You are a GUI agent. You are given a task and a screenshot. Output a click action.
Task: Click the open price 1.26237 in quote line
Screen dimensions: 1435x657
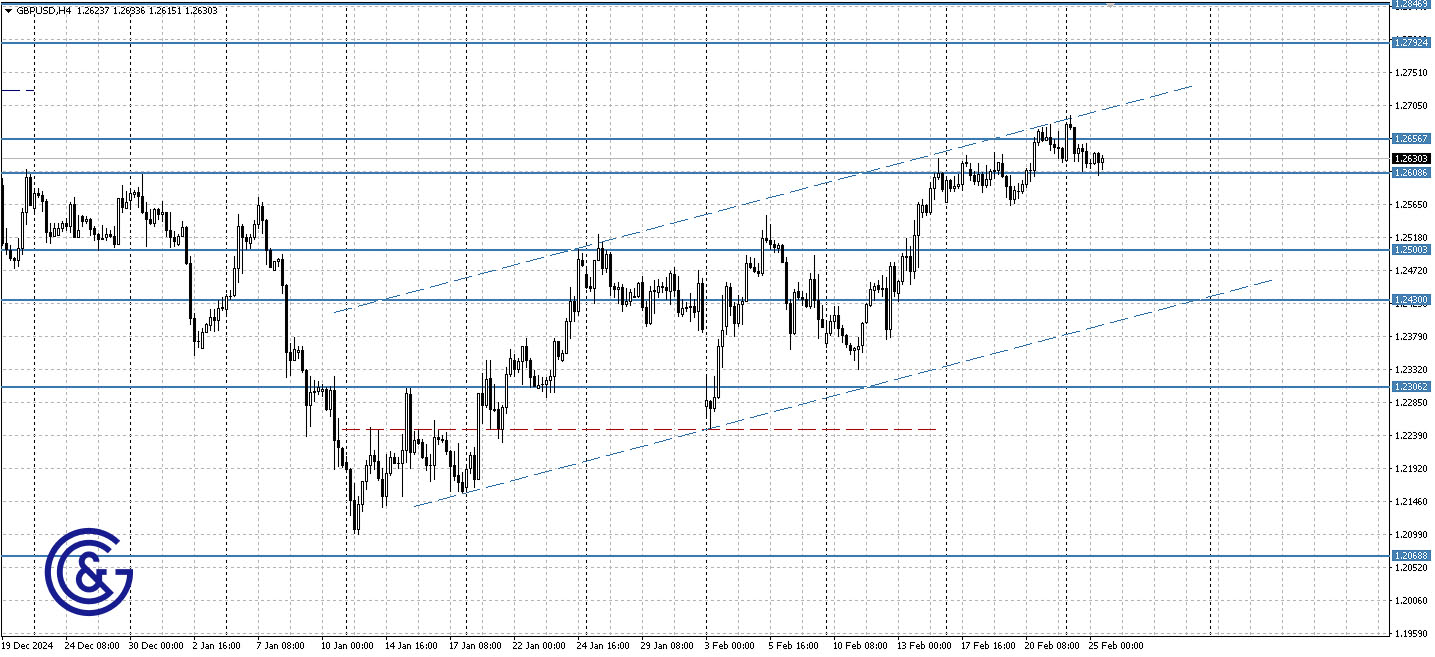95,8
